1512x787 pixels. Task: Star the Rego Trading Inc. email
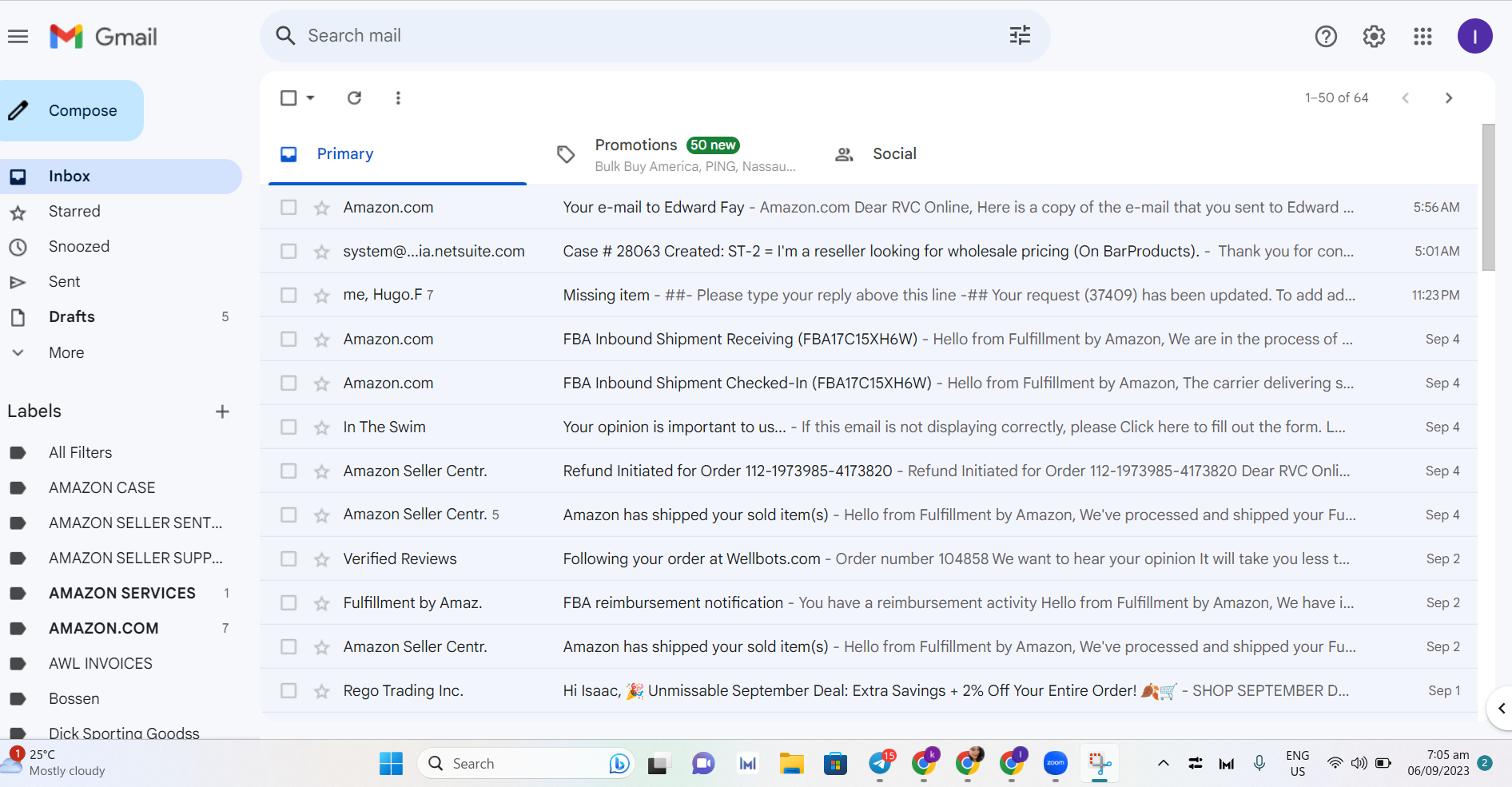(x=322, y=691)
